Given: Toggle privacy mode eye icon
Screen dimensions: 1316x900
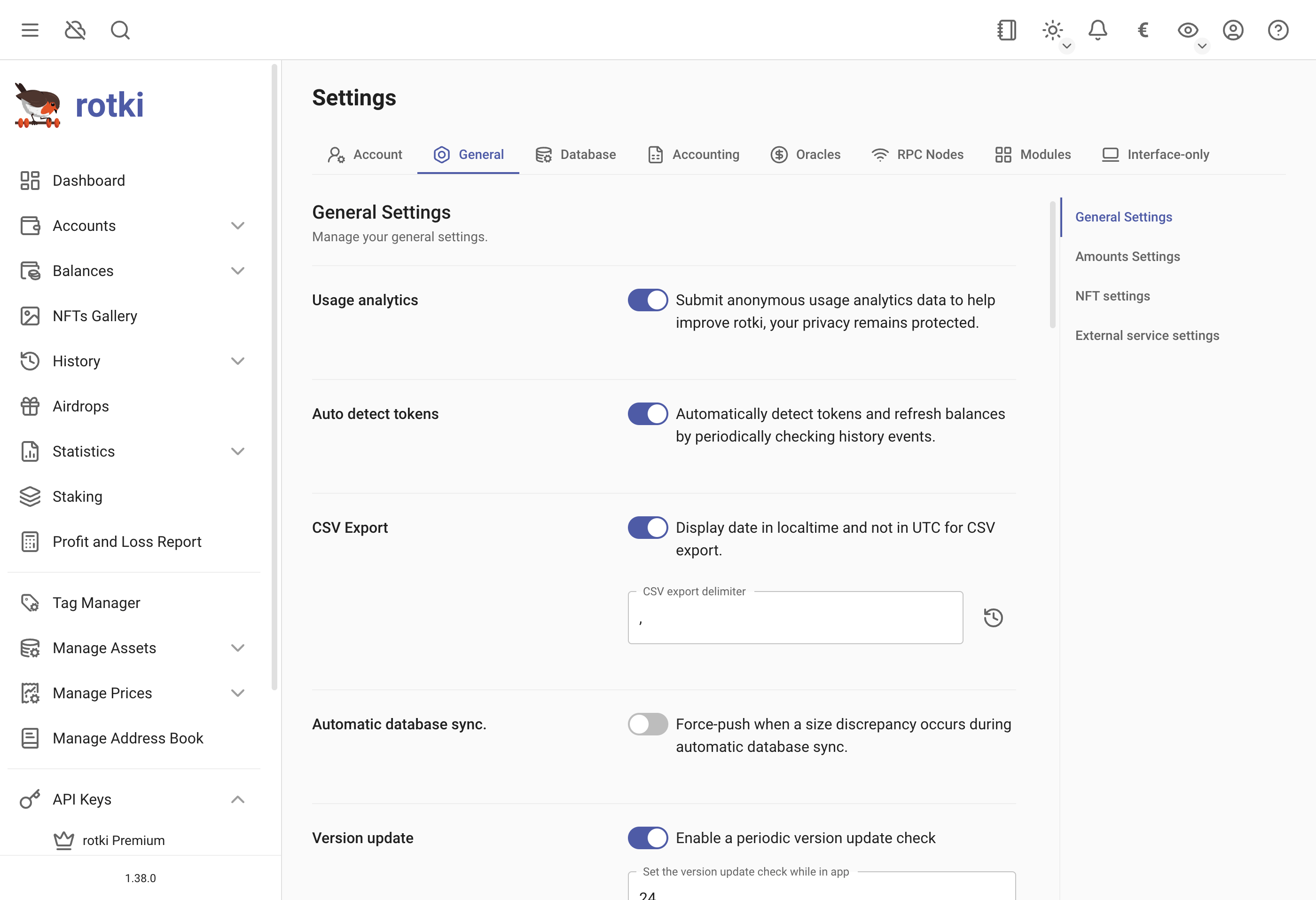Looking at the screenshot, I should point(1188,30).
